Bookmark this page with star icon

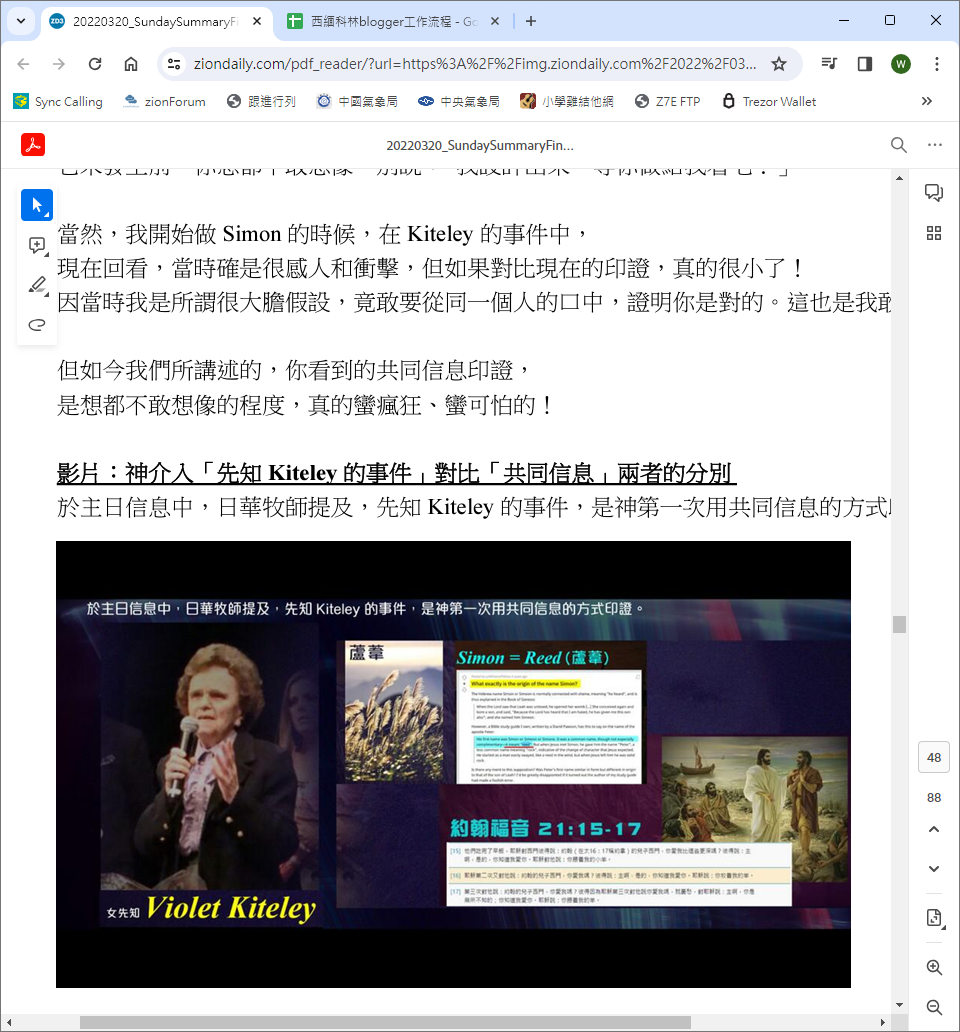pos(779,64)
